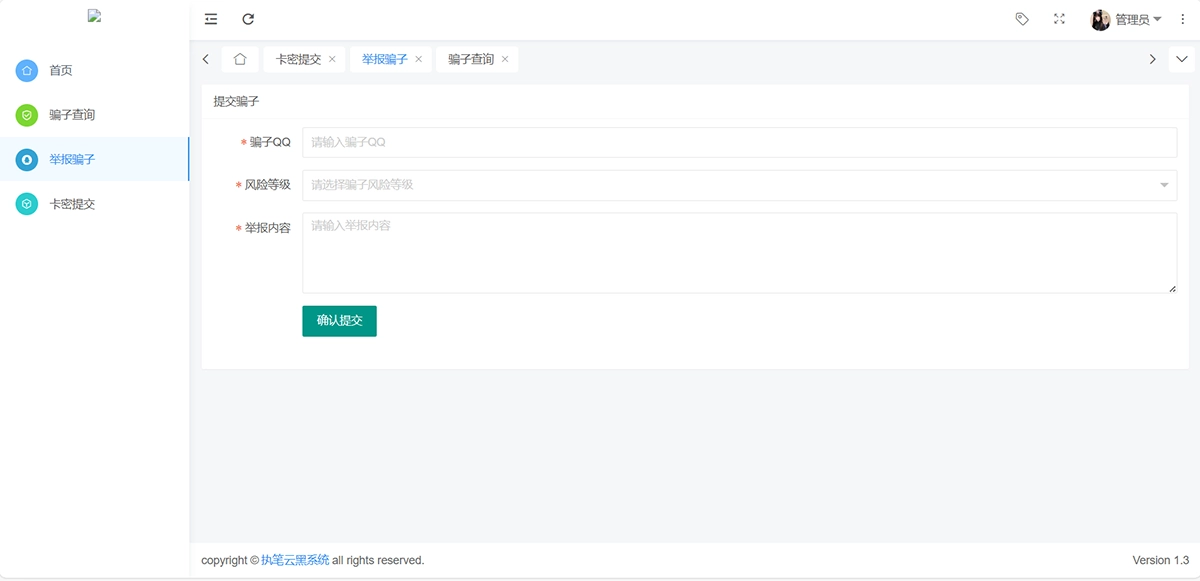Expand the 风险等级 dropdown
The width and height of the screenshot is (1200, 581).
pyautogui.click(x=739, y=185)
